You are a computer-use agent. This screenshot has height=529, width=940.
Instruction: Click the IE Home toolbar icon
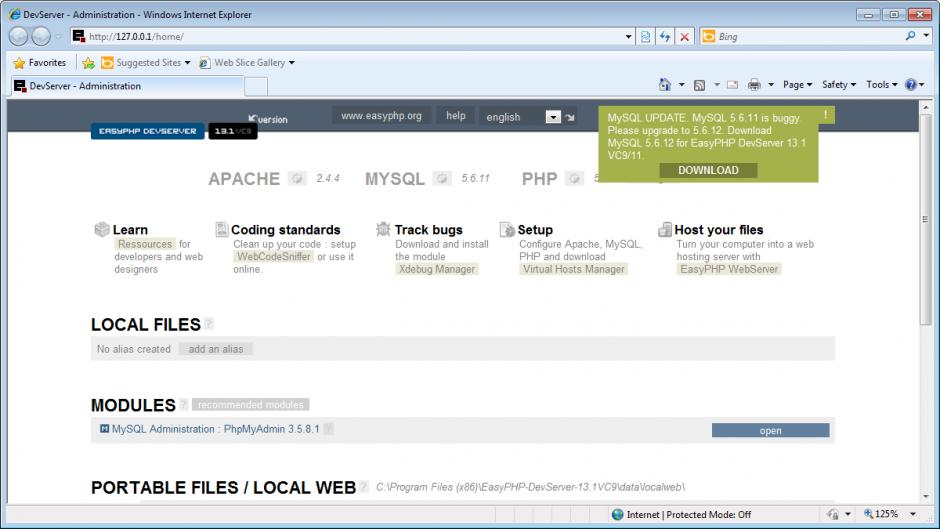[665, 85]
